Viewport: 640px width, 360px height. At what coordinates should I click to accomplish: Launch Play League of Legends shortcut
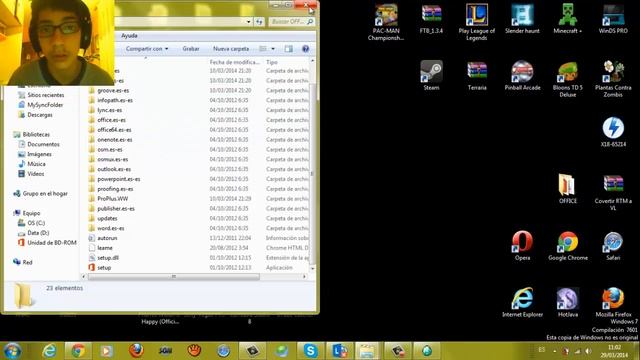click(477, 23)
